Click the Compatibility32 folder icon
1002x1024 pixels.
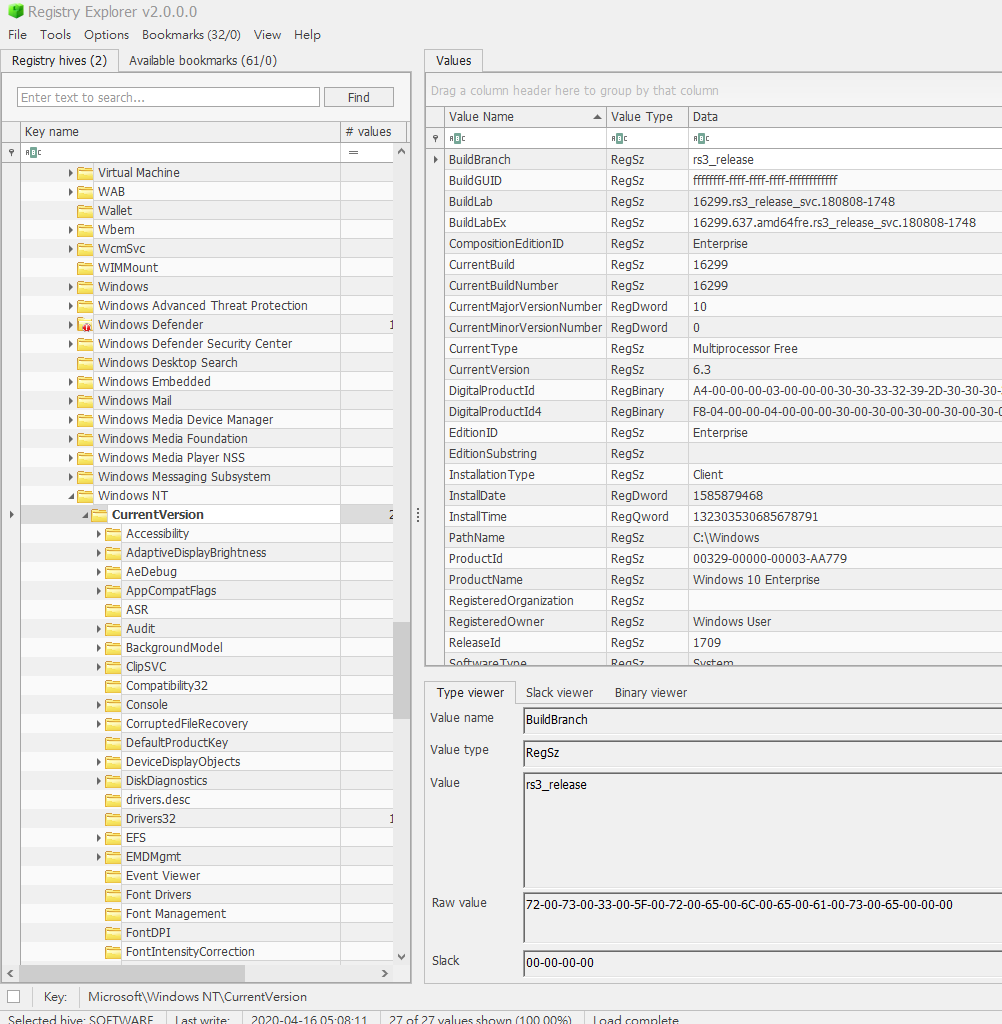113,686
